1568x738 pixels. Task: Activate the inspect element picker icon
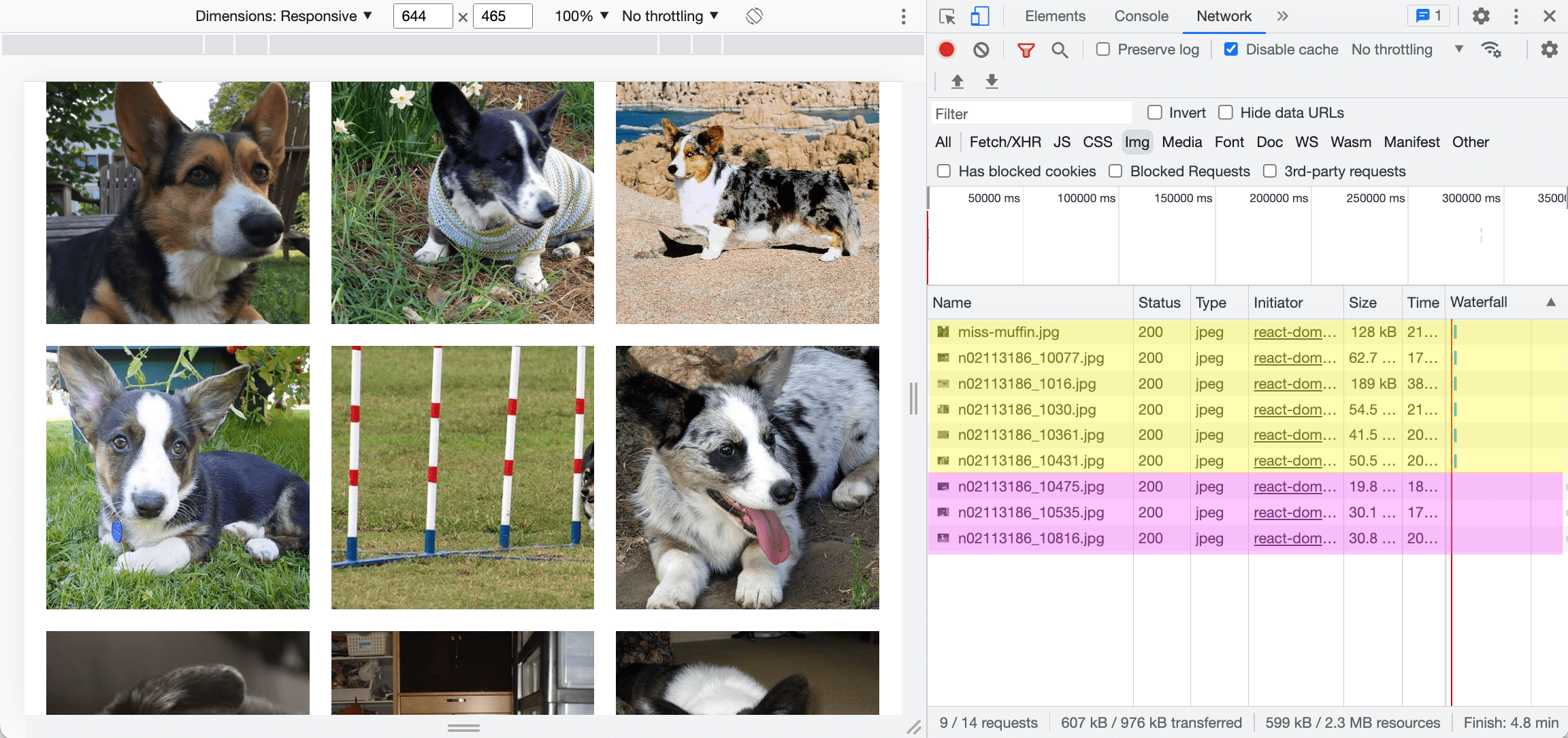[x=947, y=16]
